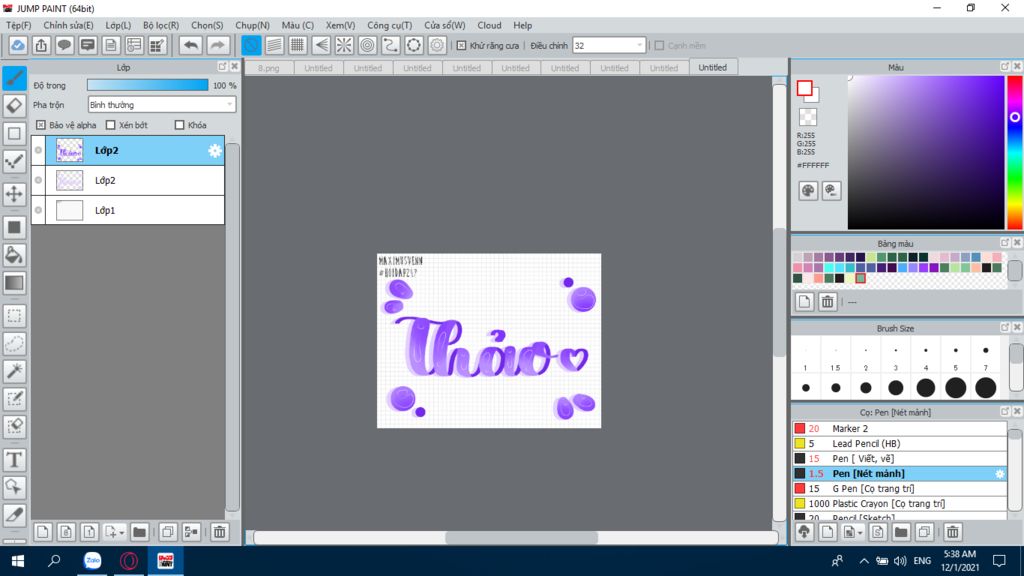Adjust Độ trong opacity slider
Viewport: 1024px width, 576px height.
tap(148, 85)
